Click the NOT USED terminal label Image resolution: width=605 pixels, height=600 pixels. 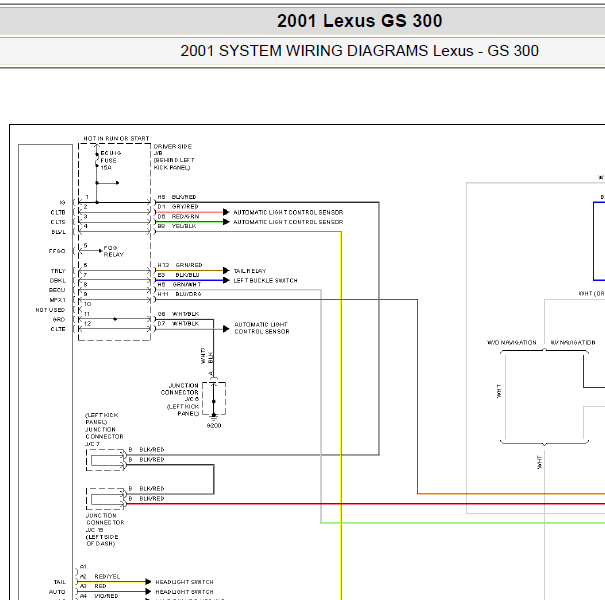tap(50, 310)
